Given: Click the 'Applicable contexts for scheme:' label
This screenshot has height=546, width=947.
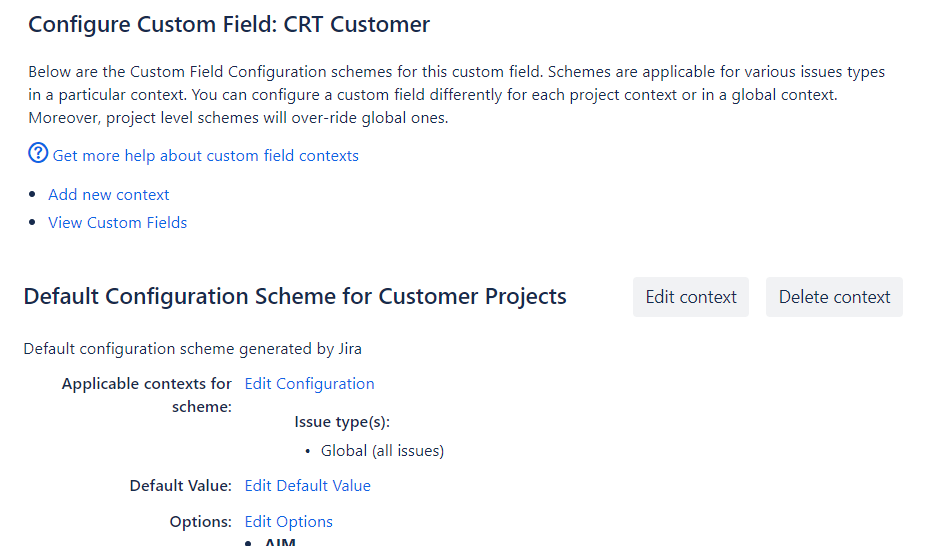Looking at the screenshot, I should click(147, 395).
